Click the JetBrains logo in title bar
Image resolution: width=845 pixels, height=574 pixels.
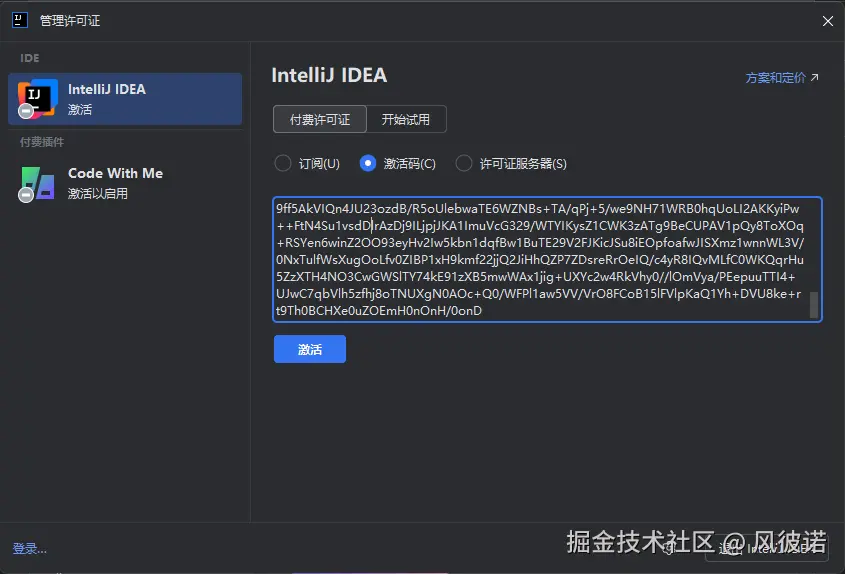tap(19, 20)
